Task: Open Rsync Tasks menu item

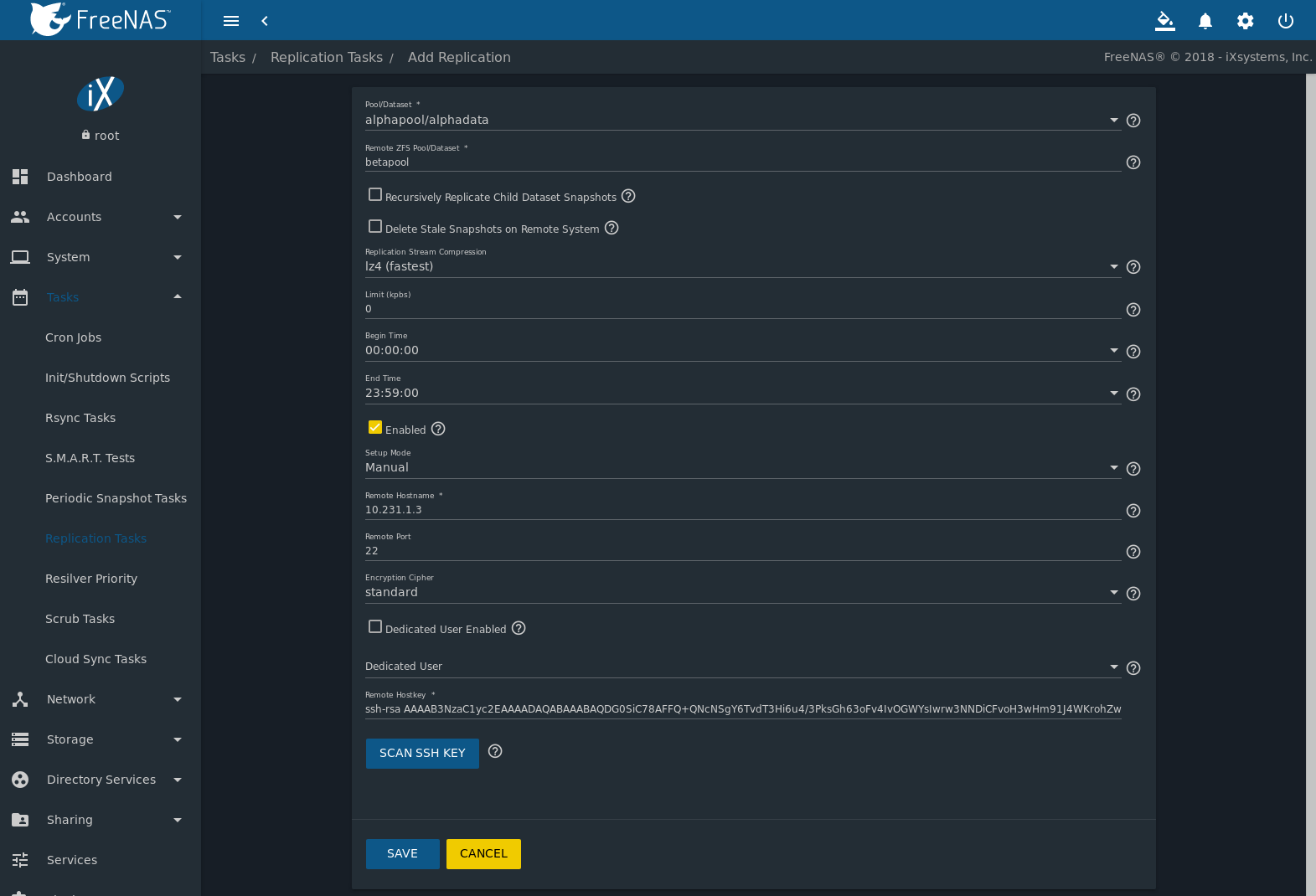Action: [x=101, y=418]
